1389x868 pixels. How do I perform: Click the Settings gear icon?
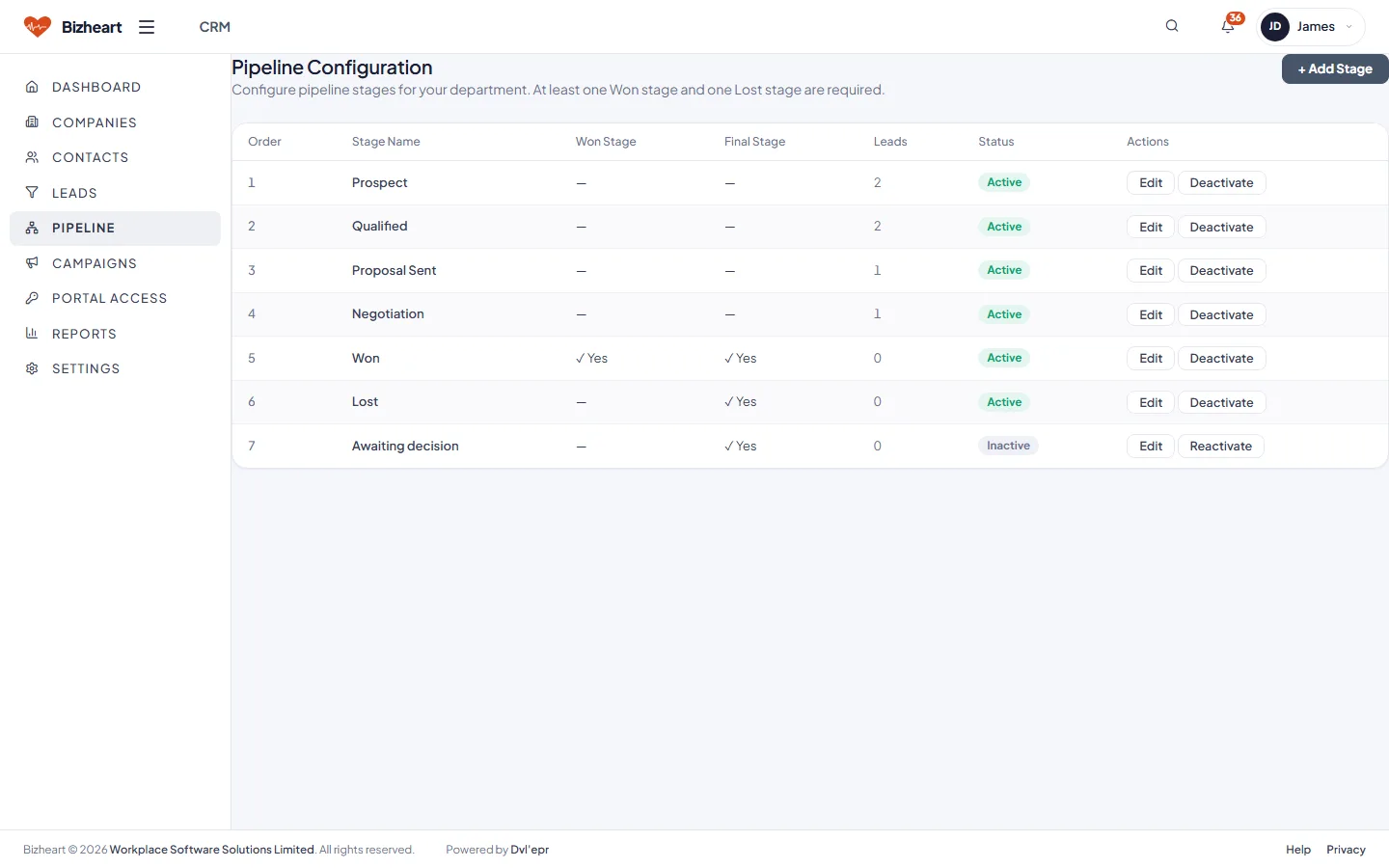pyautogui.click(x=32, y=368)
